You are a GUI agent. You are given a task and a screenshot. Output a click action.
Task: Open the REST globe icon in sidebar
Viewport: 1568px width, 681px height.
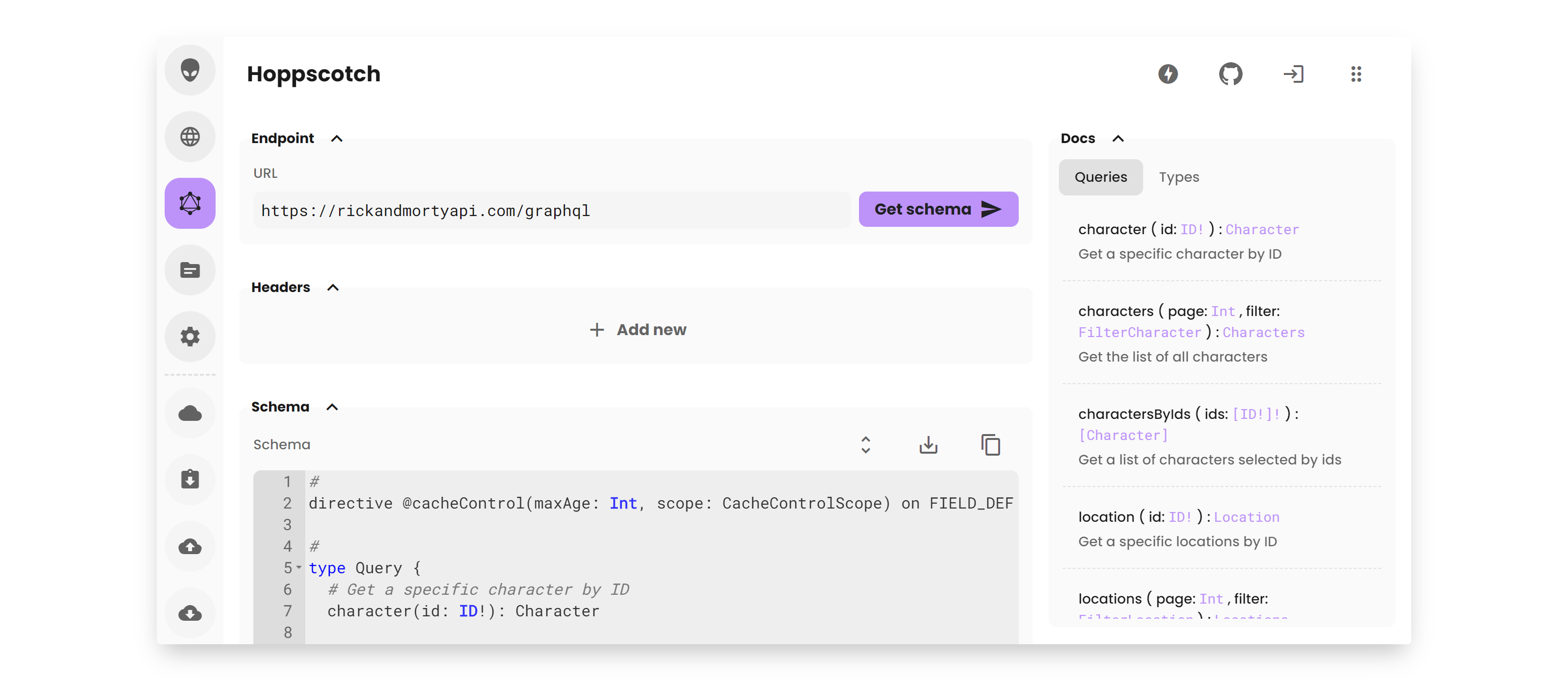tap(190, 136)
